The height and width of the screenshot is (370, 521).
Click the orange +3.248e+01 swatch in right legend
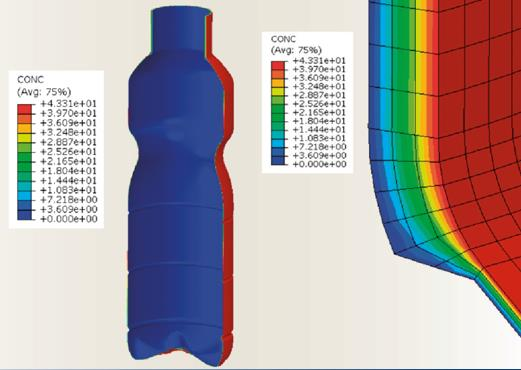pyautogui.click(x=278, y=83)
